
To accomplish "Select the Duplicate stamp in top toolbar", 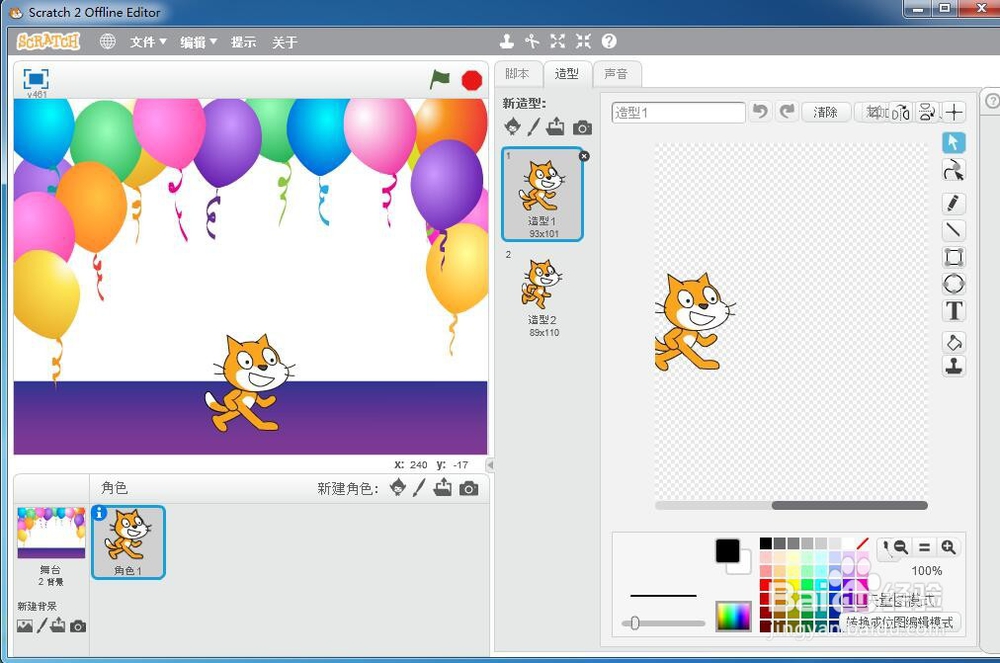I will click(x=507, y=41).
